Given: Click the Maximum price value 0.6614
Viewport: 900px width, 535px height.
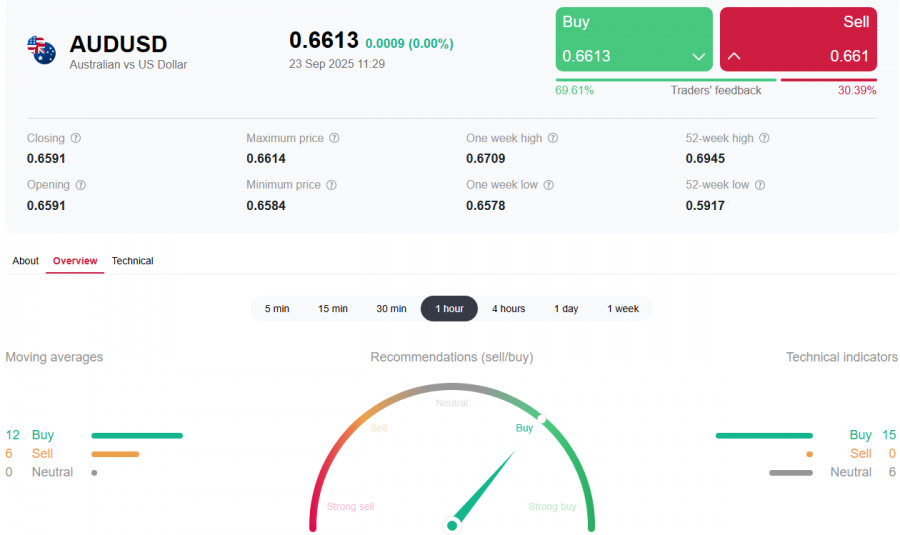Looking at the screenshot, I should point(266,158).
